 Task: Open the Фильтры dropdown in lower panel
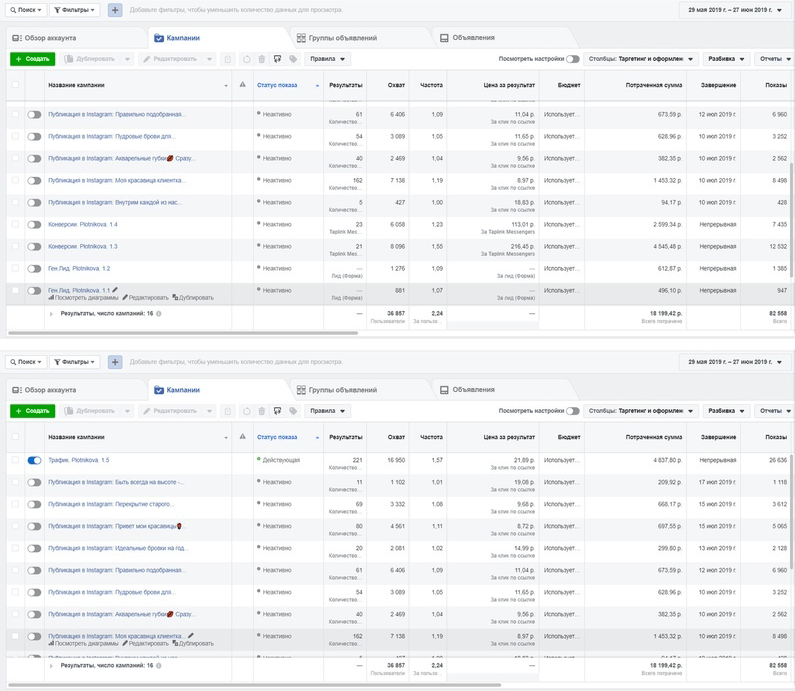(x=75, y=362)
